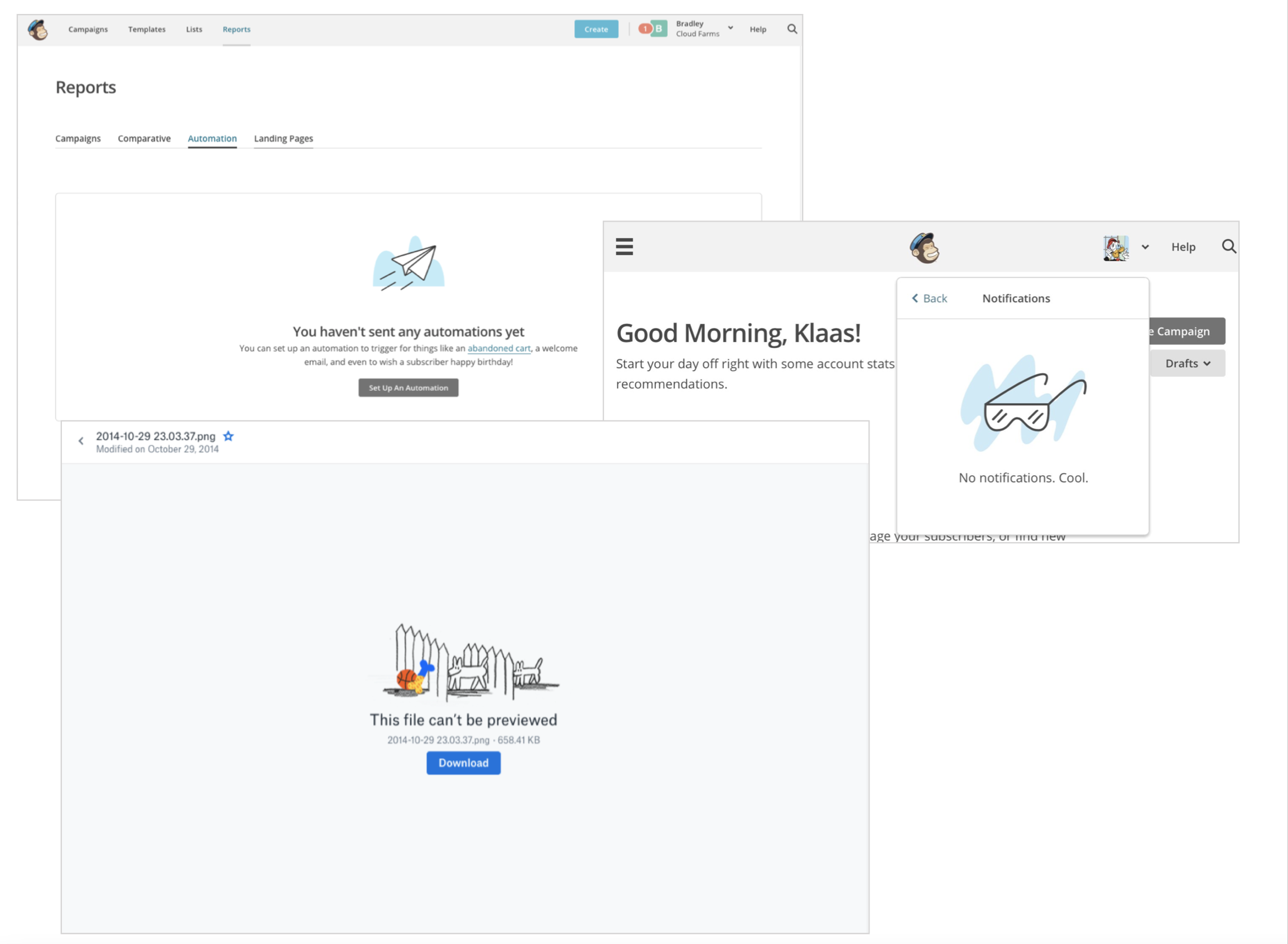
Task: Click the green B account avatar
Action: [659, 28]
